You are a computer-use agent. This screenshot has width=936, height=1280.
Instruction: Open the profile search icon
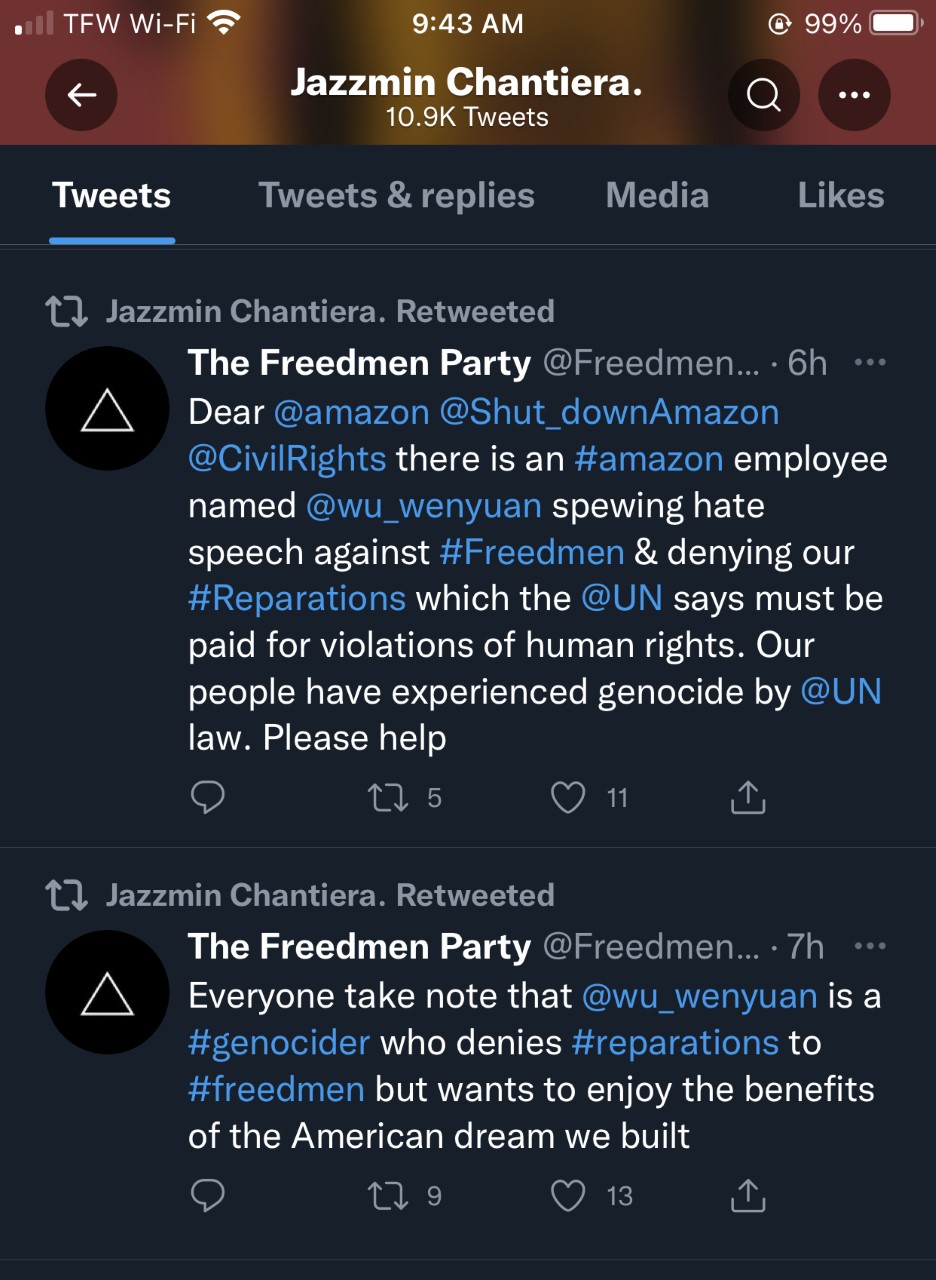coord(764,95)
